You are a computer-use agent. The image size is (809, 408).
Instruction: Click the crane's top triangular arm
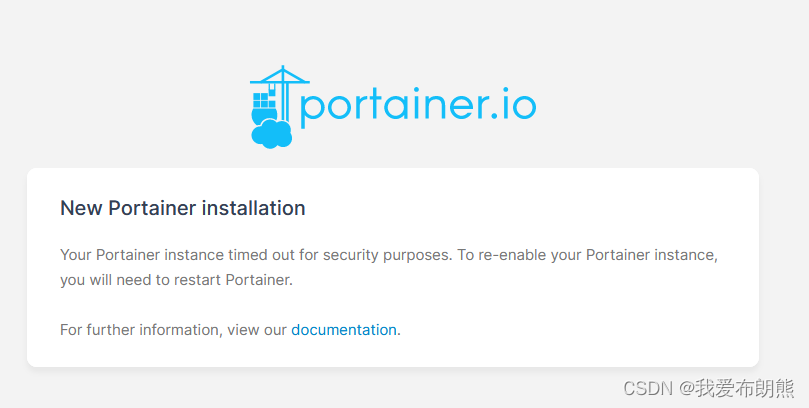(x=280, y=75)
